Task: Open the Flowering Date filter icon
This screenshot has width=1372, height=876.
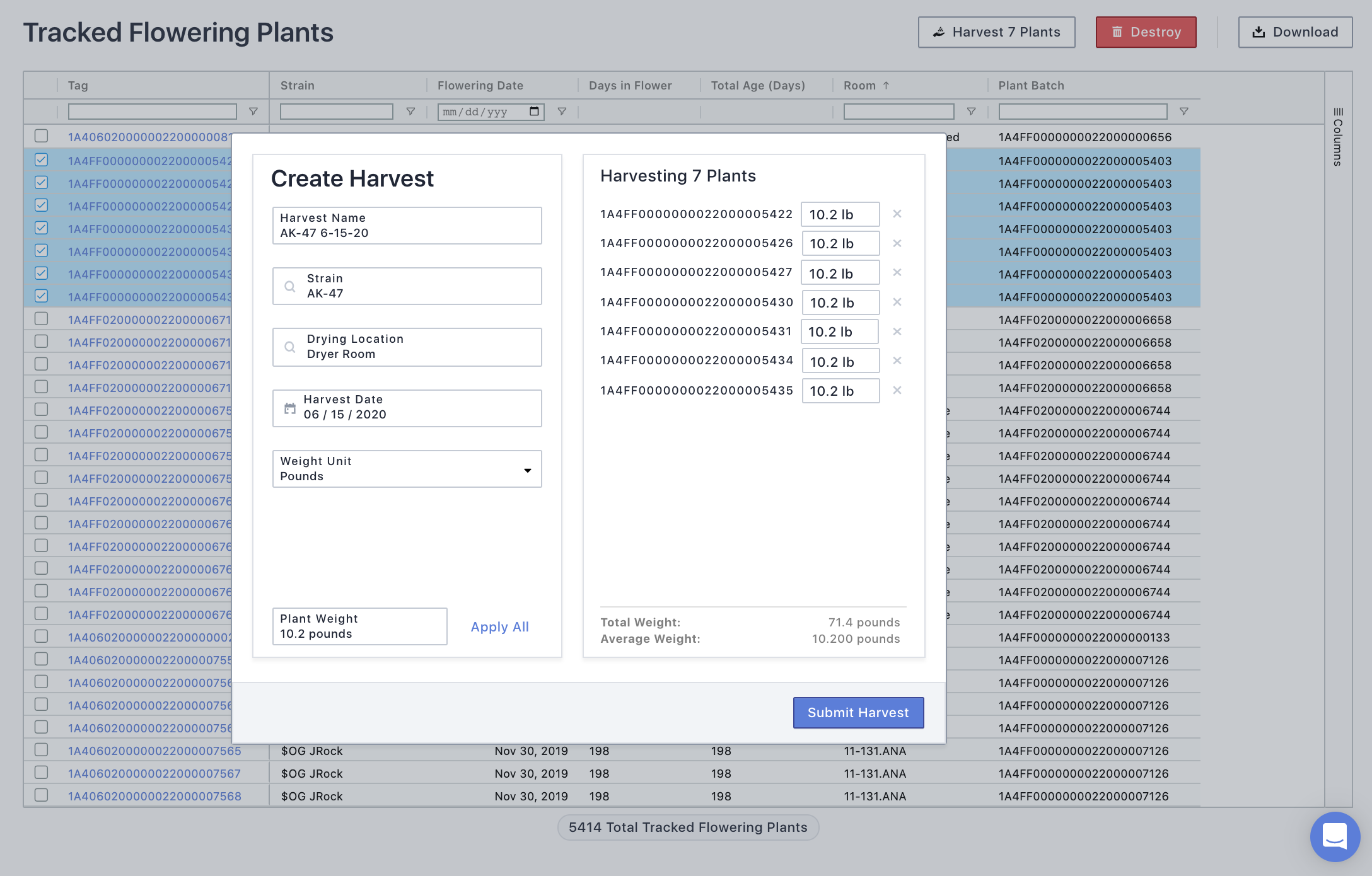Action: 562,112
